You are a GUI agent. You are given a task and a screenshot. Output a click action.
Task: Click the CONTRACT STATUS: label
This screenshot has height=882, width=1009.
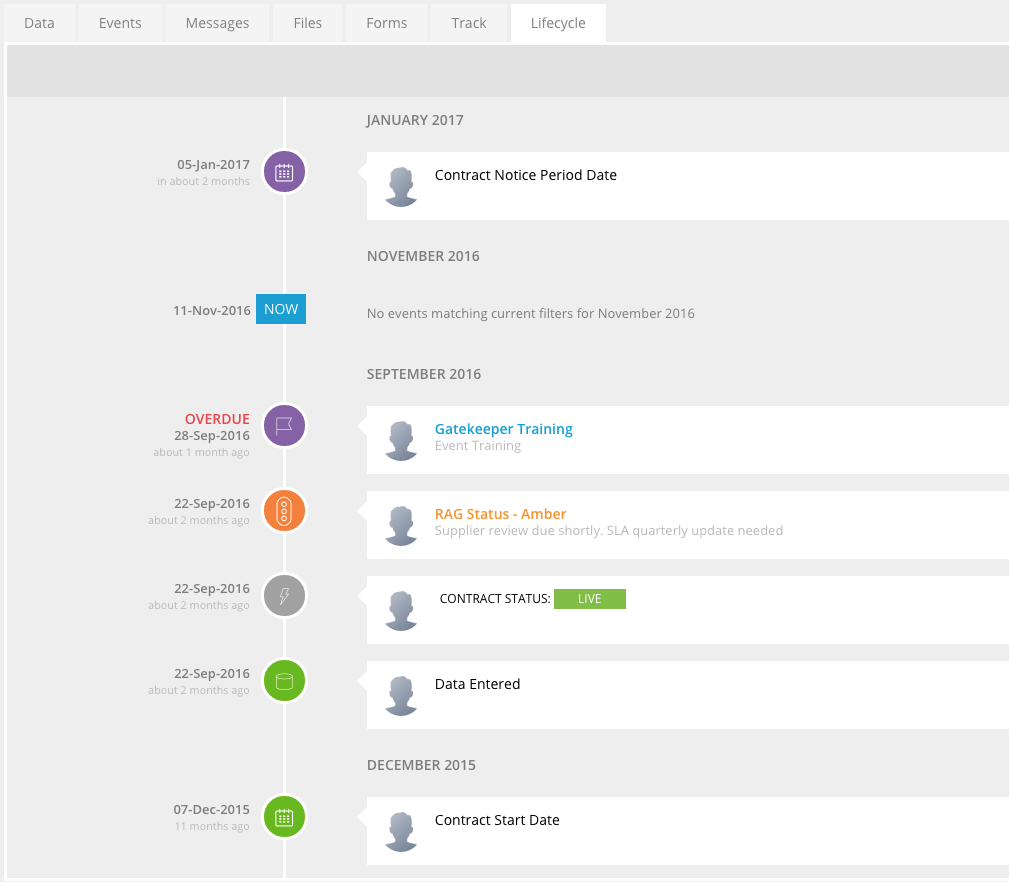click(495, 599)
